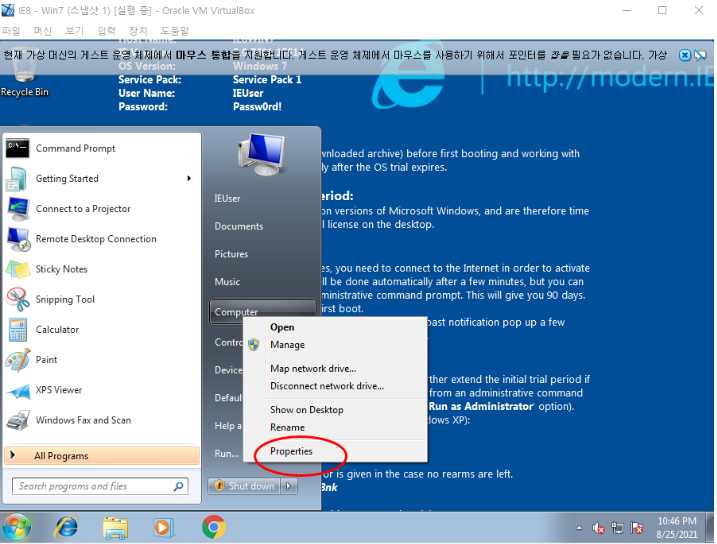Open Documents from Start menu

(x=239, y=226)
